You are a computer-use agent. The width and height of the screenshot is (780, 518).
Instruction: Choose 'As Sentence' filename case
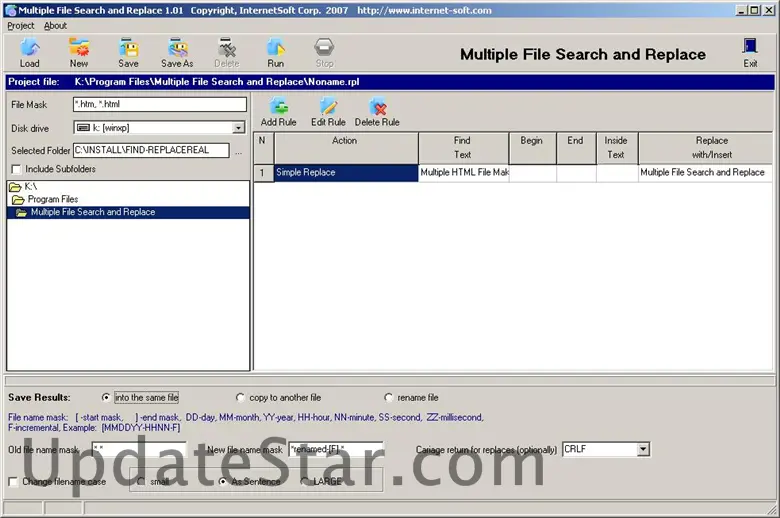pos(223,482)
